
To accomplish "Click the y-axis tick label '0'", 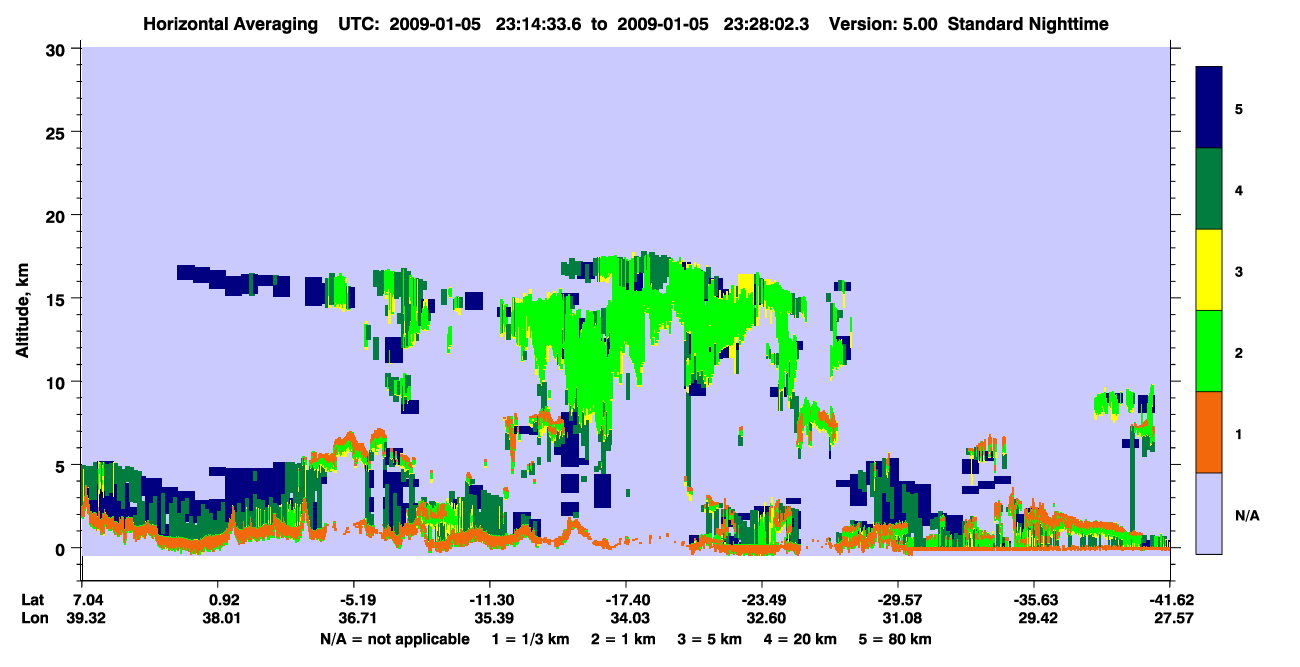I will click(x=62, y=549).
